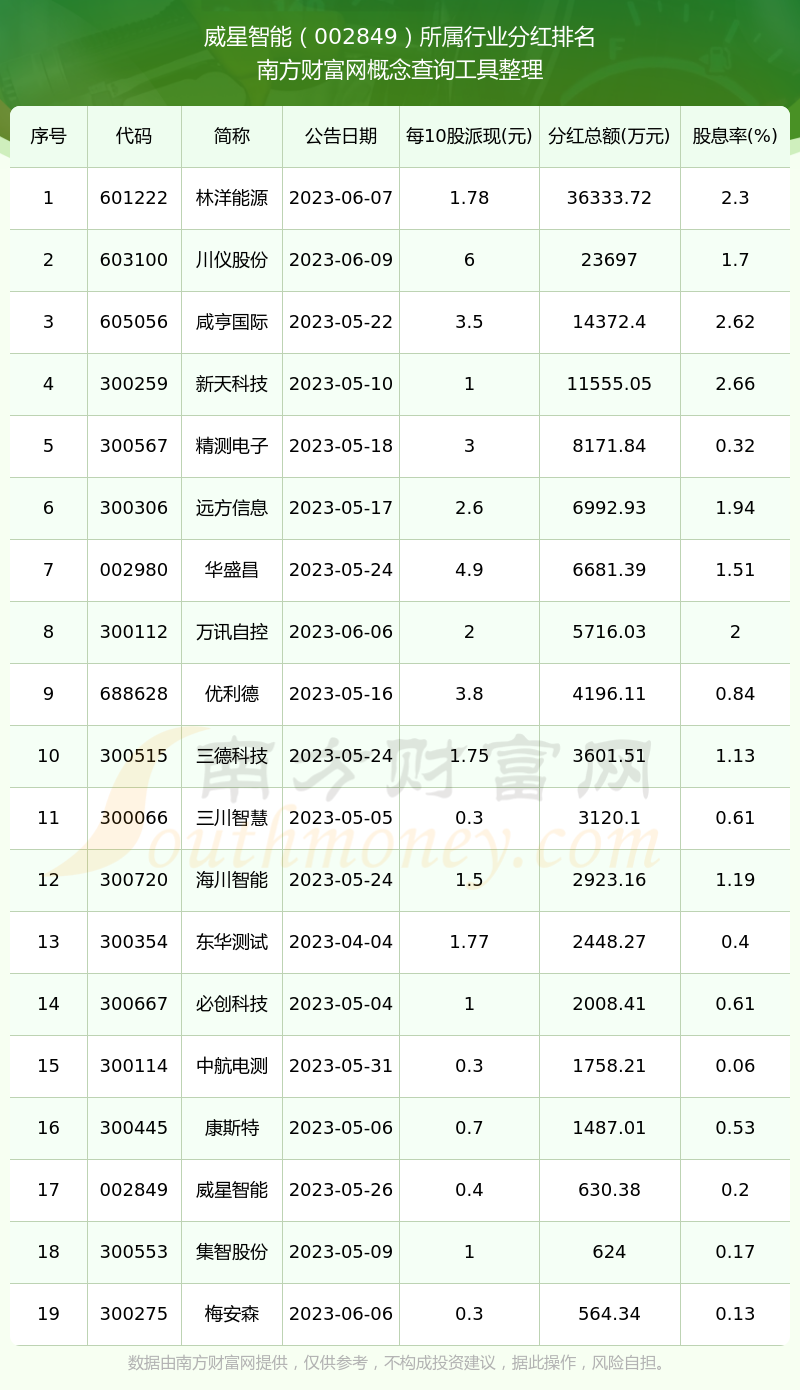
Task: Select stock code 002849 in table
Action: 134,1190
